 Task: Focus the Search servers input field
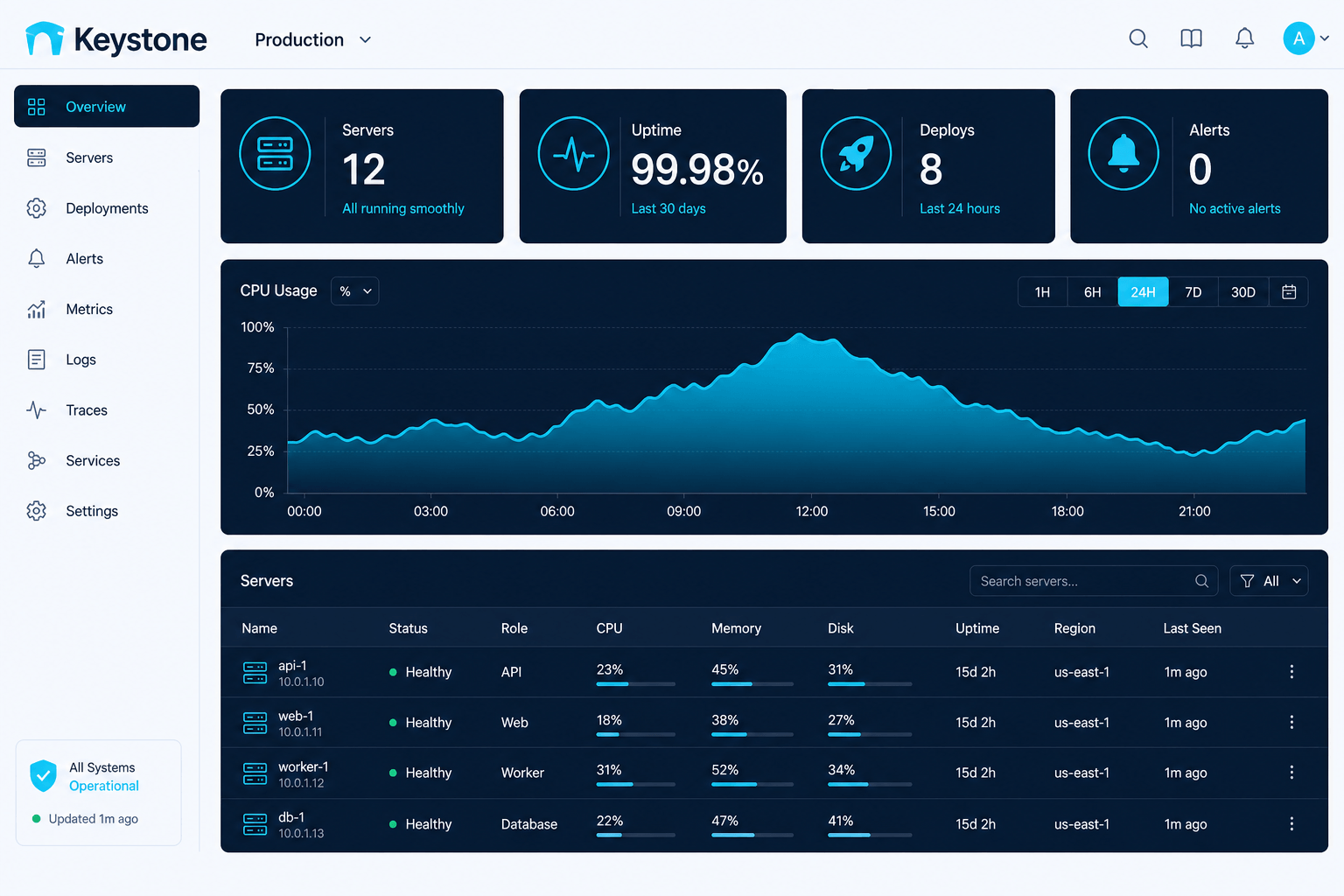tap(1094, 581)
